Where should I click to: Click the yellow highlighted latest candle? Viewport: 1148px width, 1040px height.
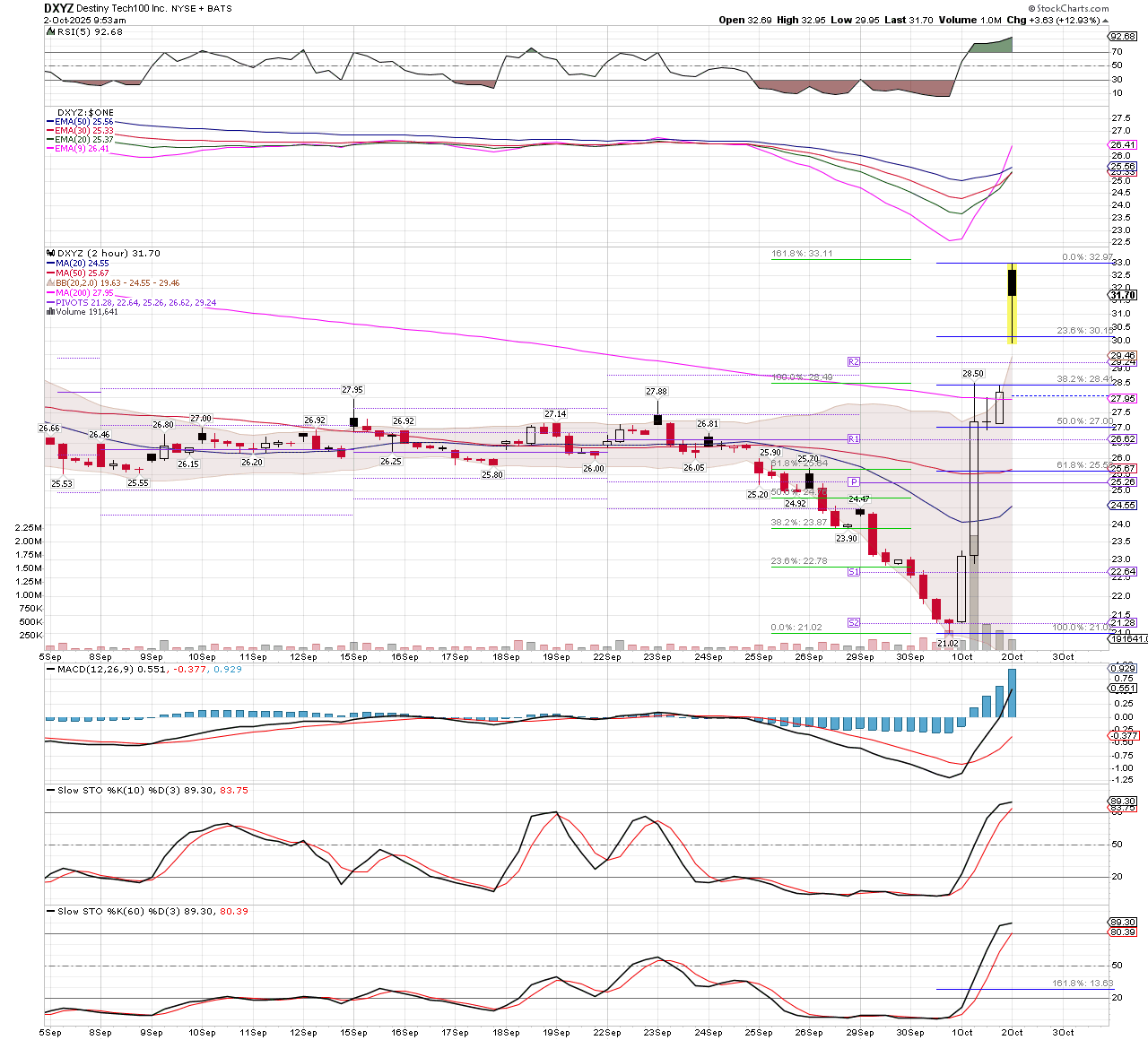click(1012, 303)
